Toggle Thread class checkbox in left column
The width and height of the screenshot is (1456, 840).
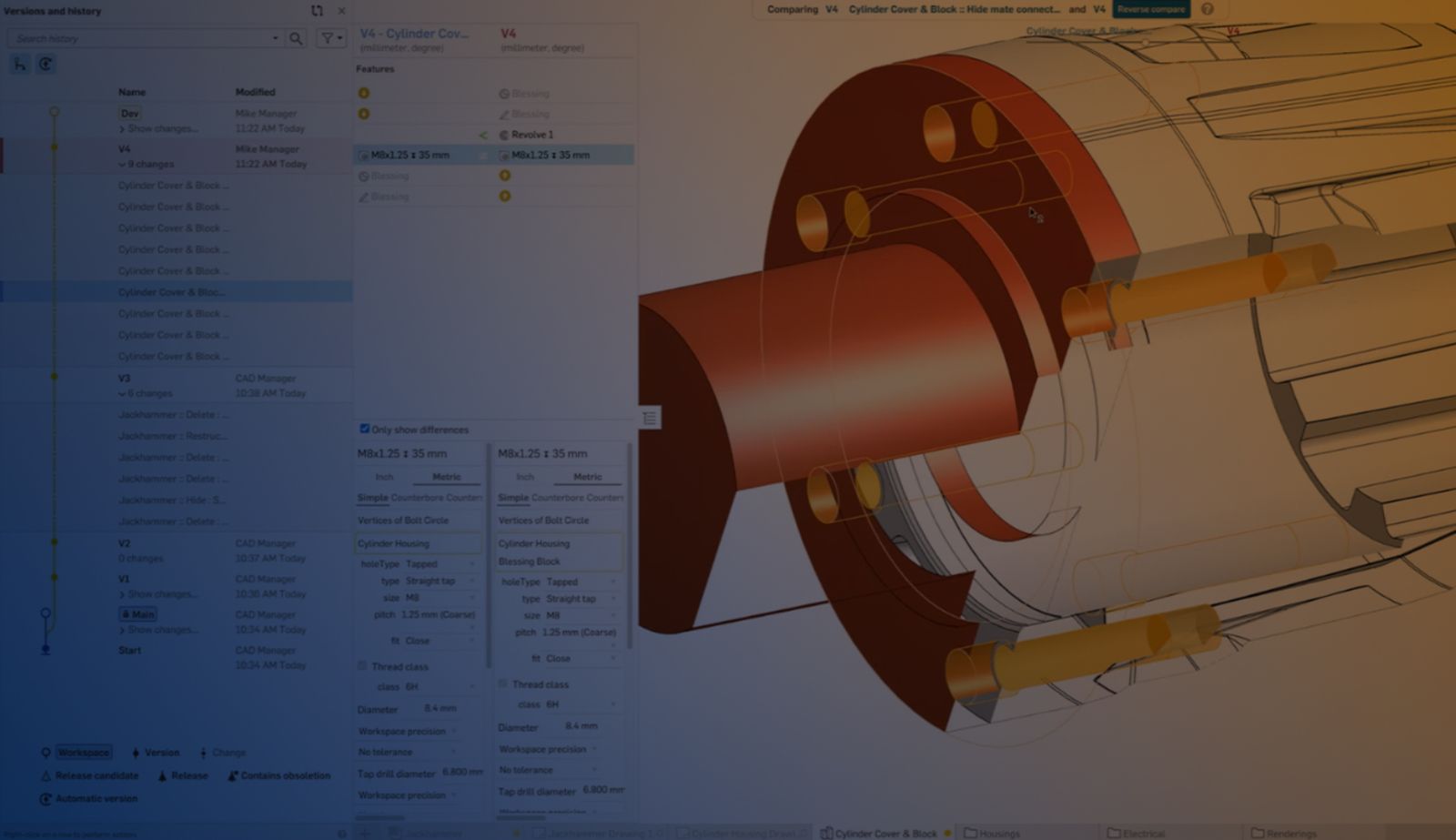(x=362, y=666)
